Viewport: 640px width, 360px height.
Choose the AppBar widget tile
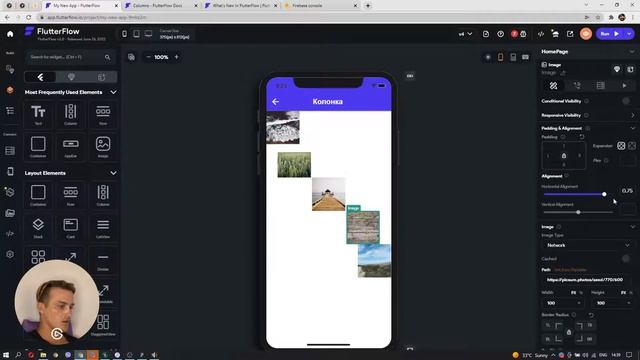pos(71,147)
